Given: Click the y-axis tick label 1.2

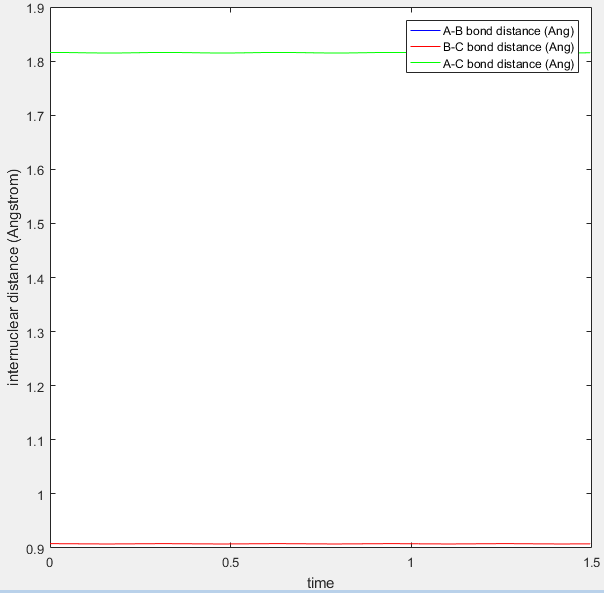Looking at the screenshot, I should coord(35,386).
